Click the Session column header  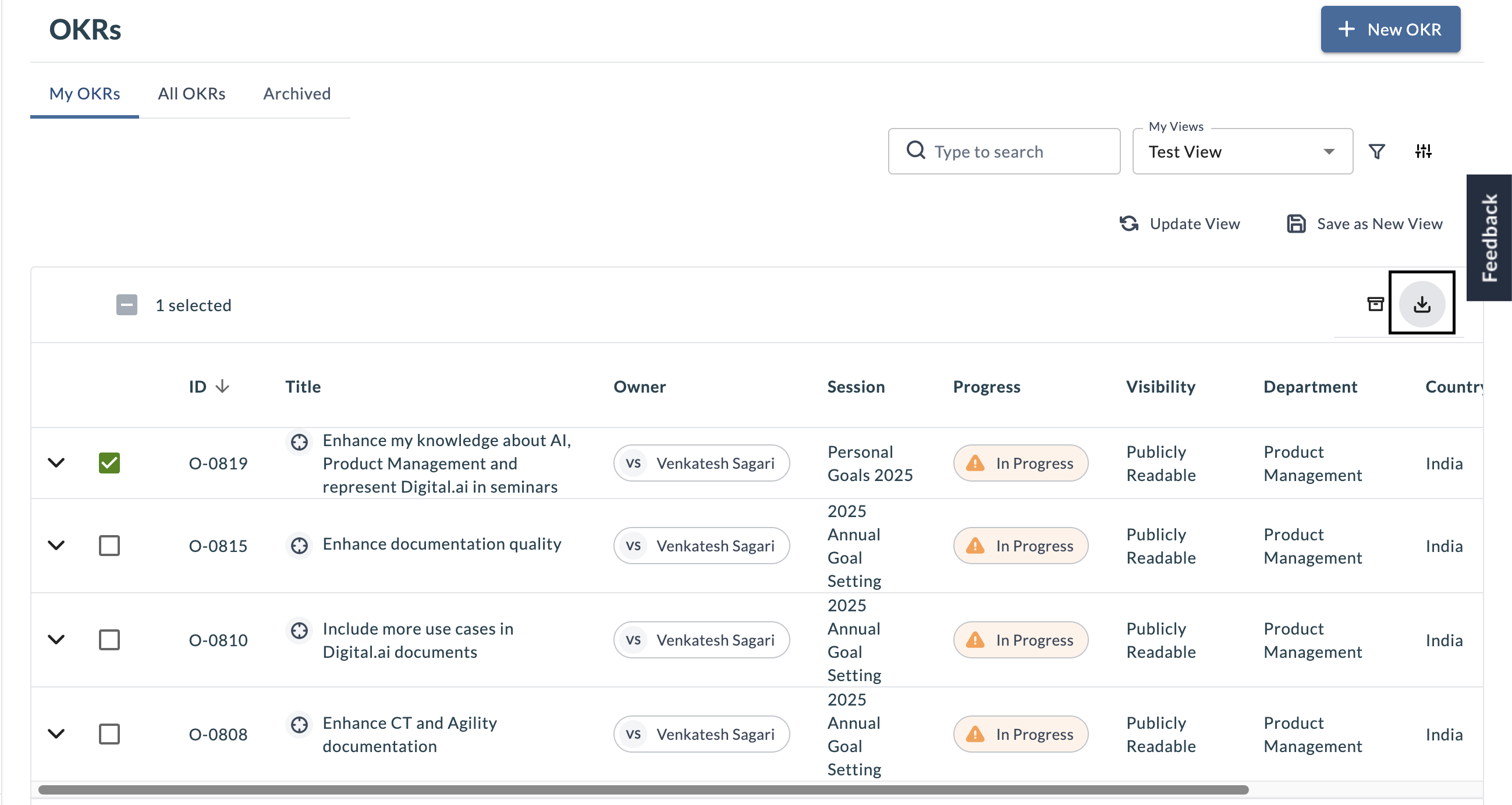pos(856,387)
